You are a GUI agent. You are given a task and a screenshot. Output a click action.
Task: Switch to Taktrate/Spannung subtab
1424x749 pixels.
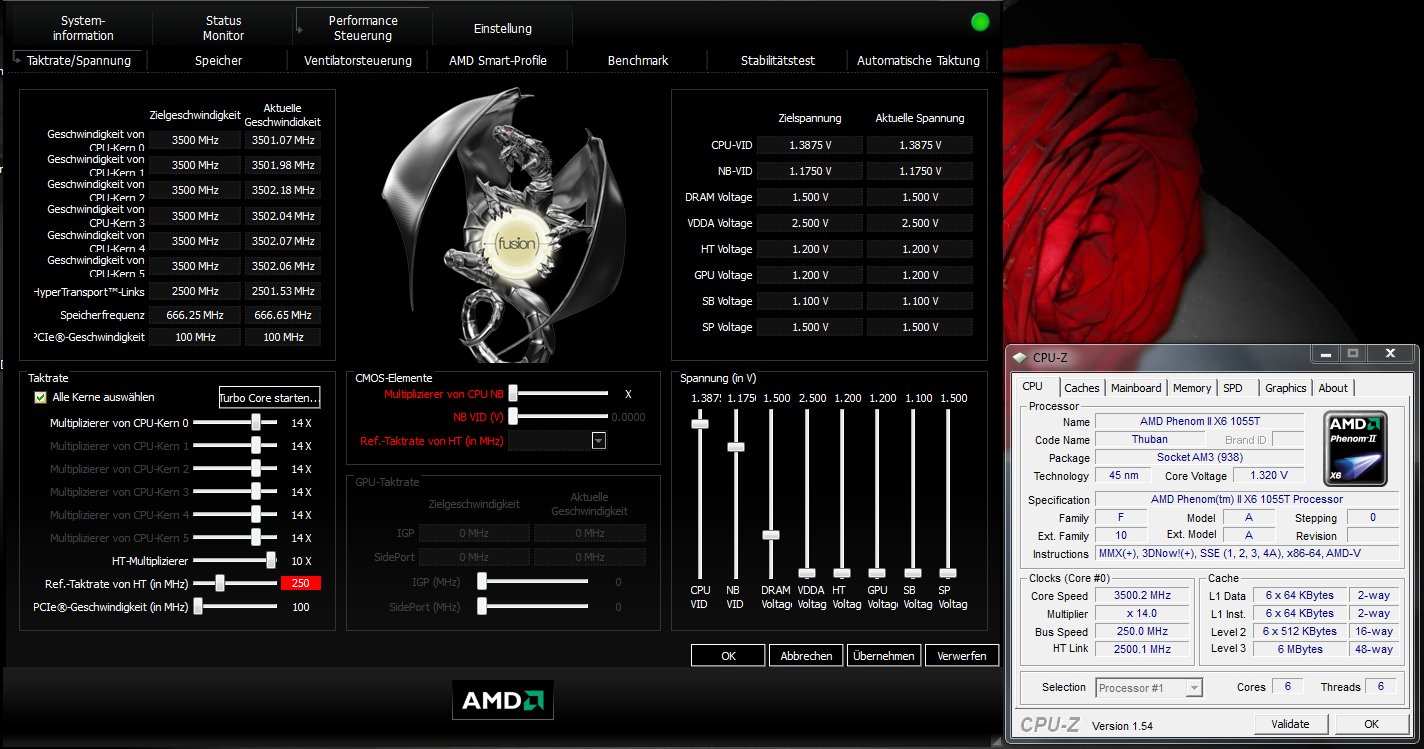pos(78,60)
